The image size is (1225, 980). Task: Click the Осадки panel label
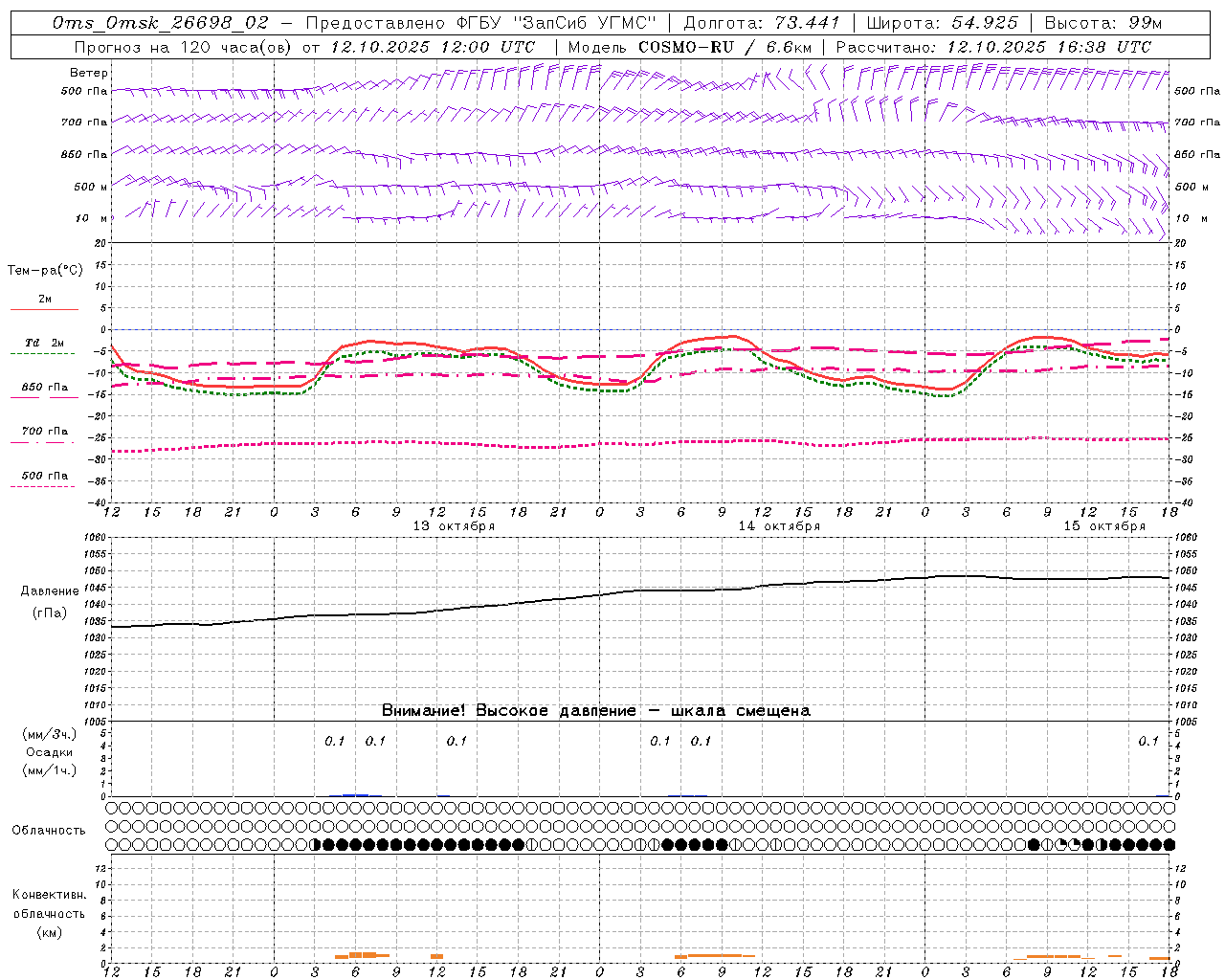[x=50, y=752]
